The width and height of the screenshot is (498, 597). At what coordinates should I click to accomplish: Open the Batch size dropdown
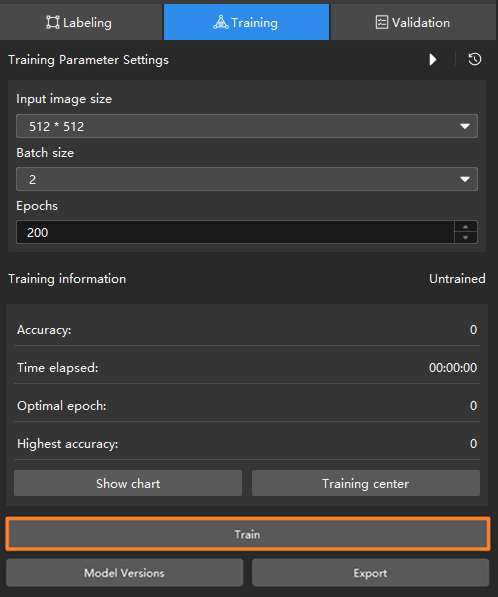point(247,179)
